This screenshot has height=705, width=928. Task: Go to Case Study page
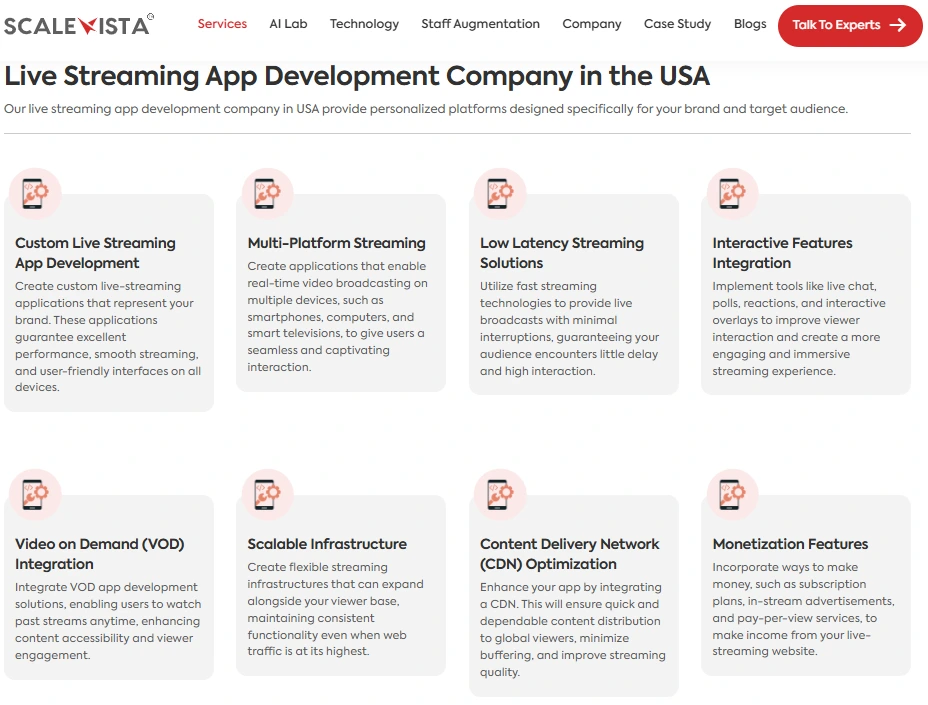[678, 24]
